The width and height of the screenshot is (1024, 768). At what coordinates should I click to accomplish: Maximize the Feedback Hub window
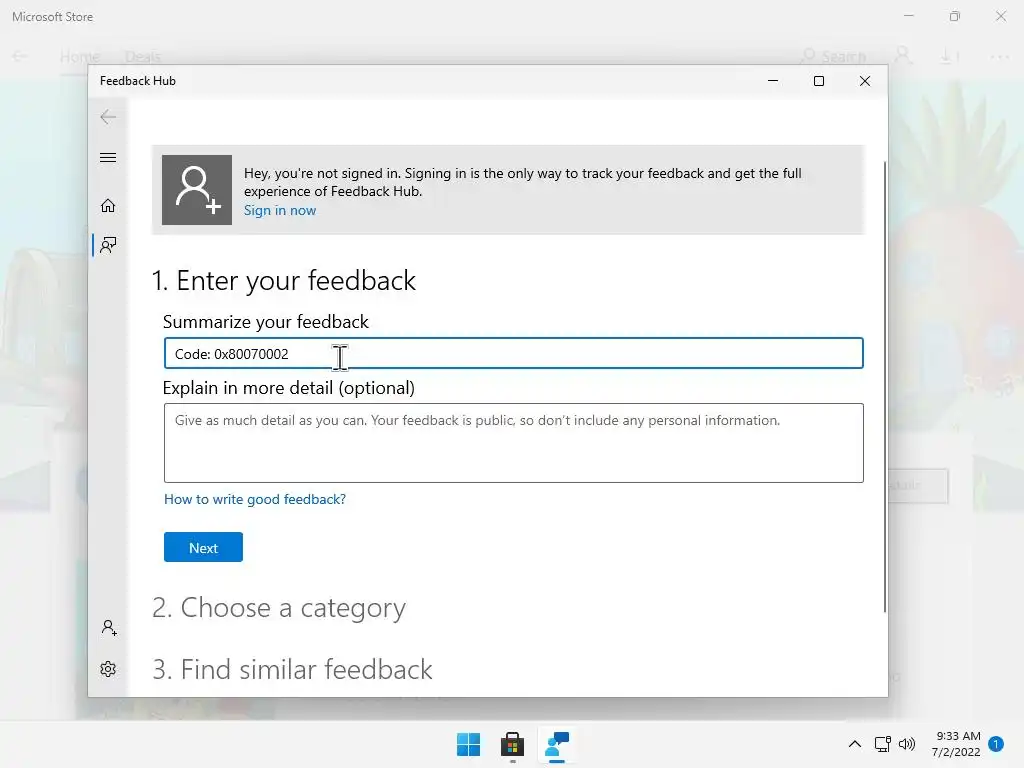(x=818, y=81)
